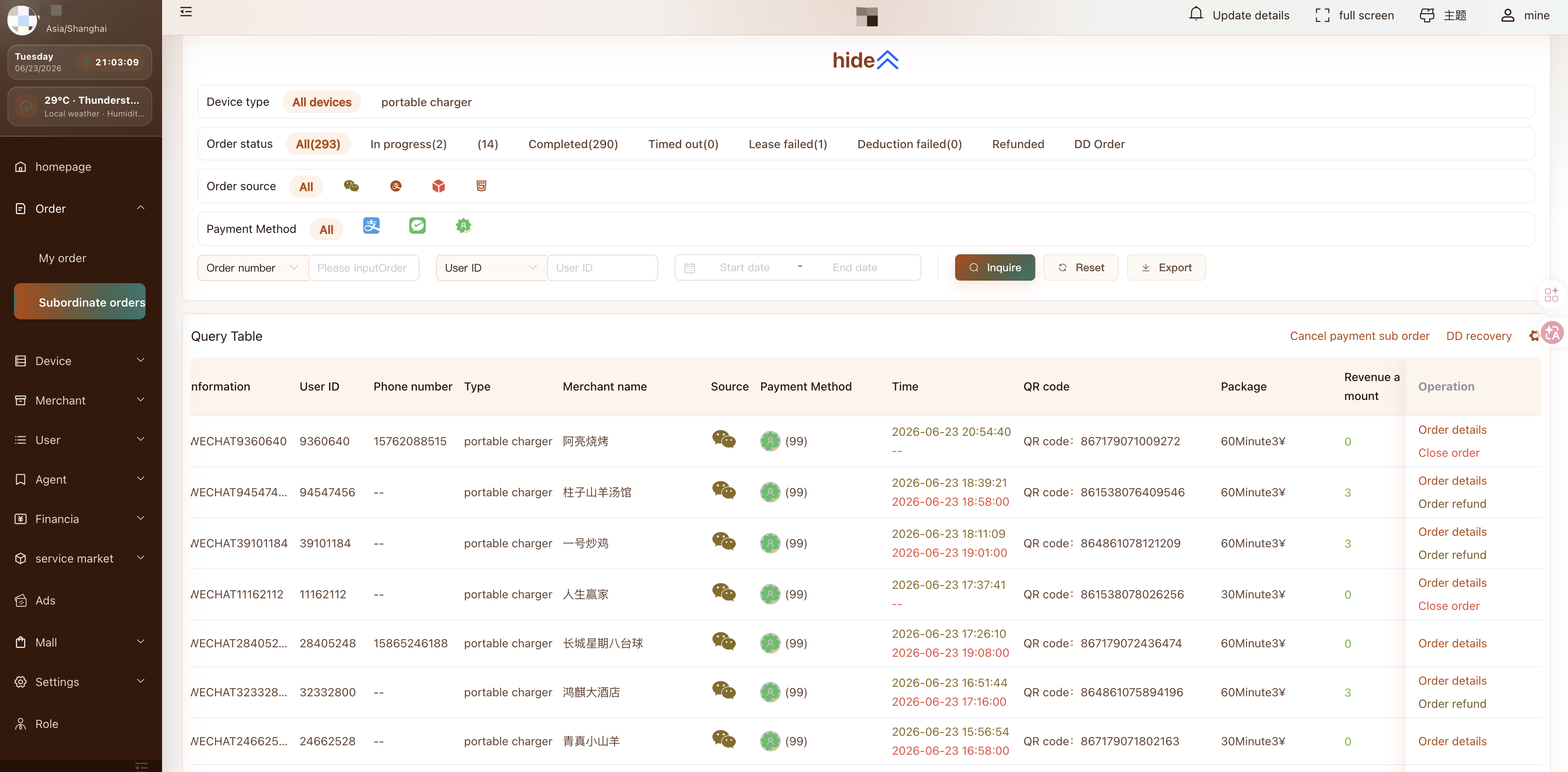
Task: Click the End date field
Action: pyautogui.click(x=855, y=268)
